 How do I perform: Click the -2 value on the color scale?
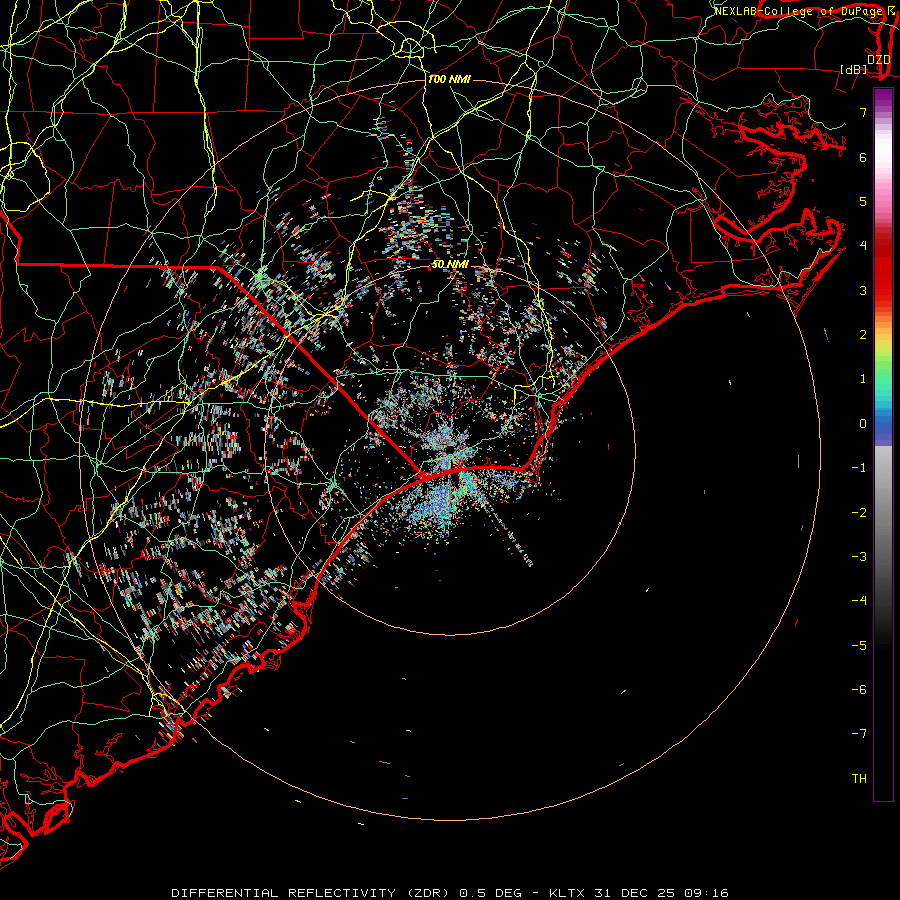click(x=859, y=513)
